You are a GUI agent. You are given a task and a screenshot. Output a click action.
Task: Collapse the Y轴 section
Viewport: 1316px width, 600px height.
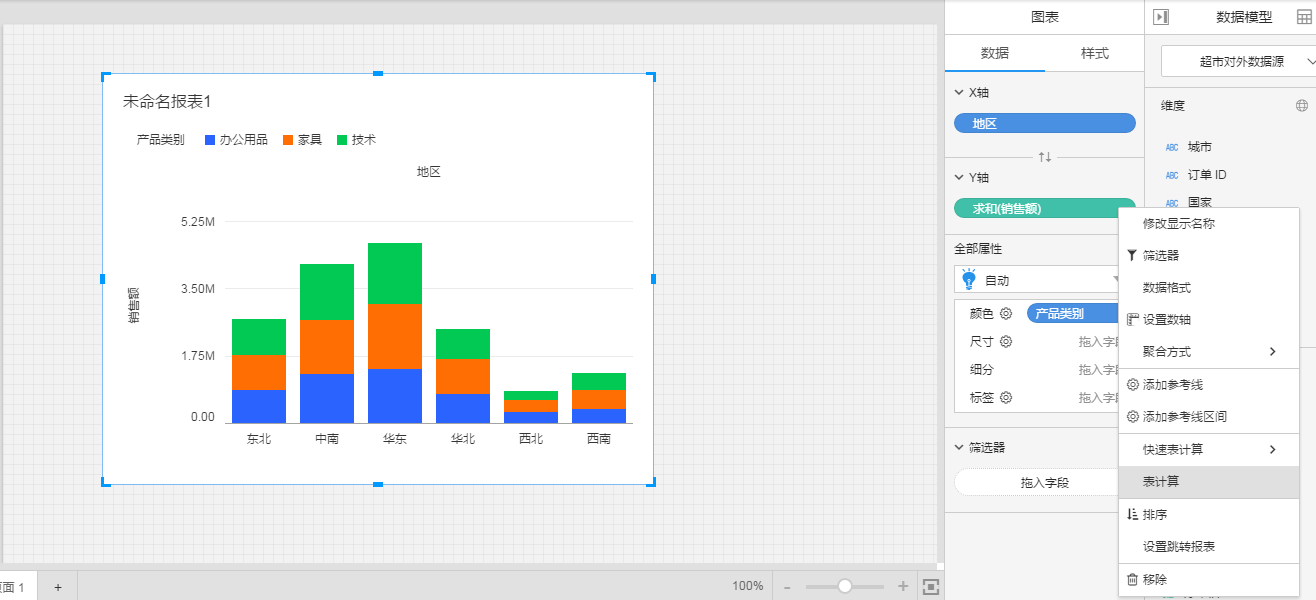[958, 177]
